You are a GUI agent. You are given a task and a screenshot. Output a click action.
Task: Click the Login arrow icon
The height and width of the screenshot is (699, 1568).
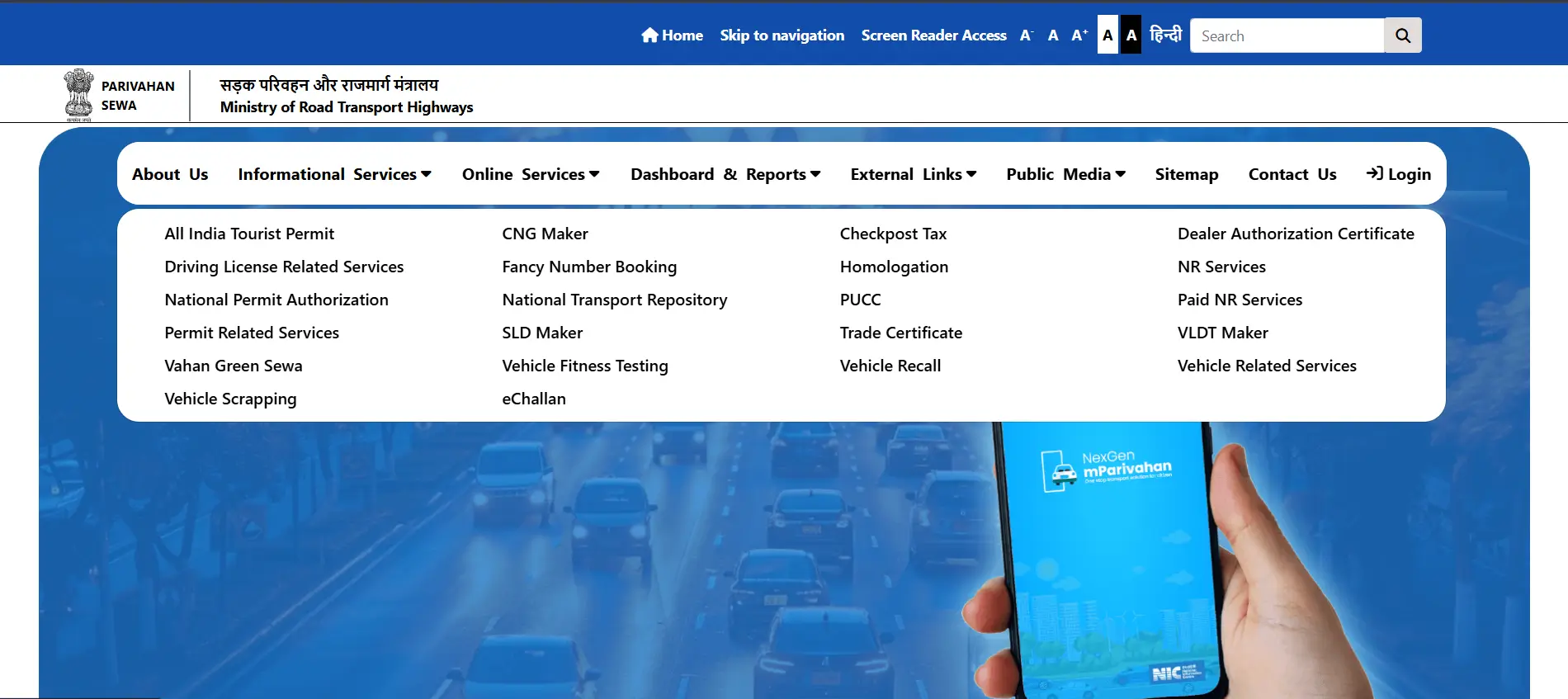[x=1374, y=173]
